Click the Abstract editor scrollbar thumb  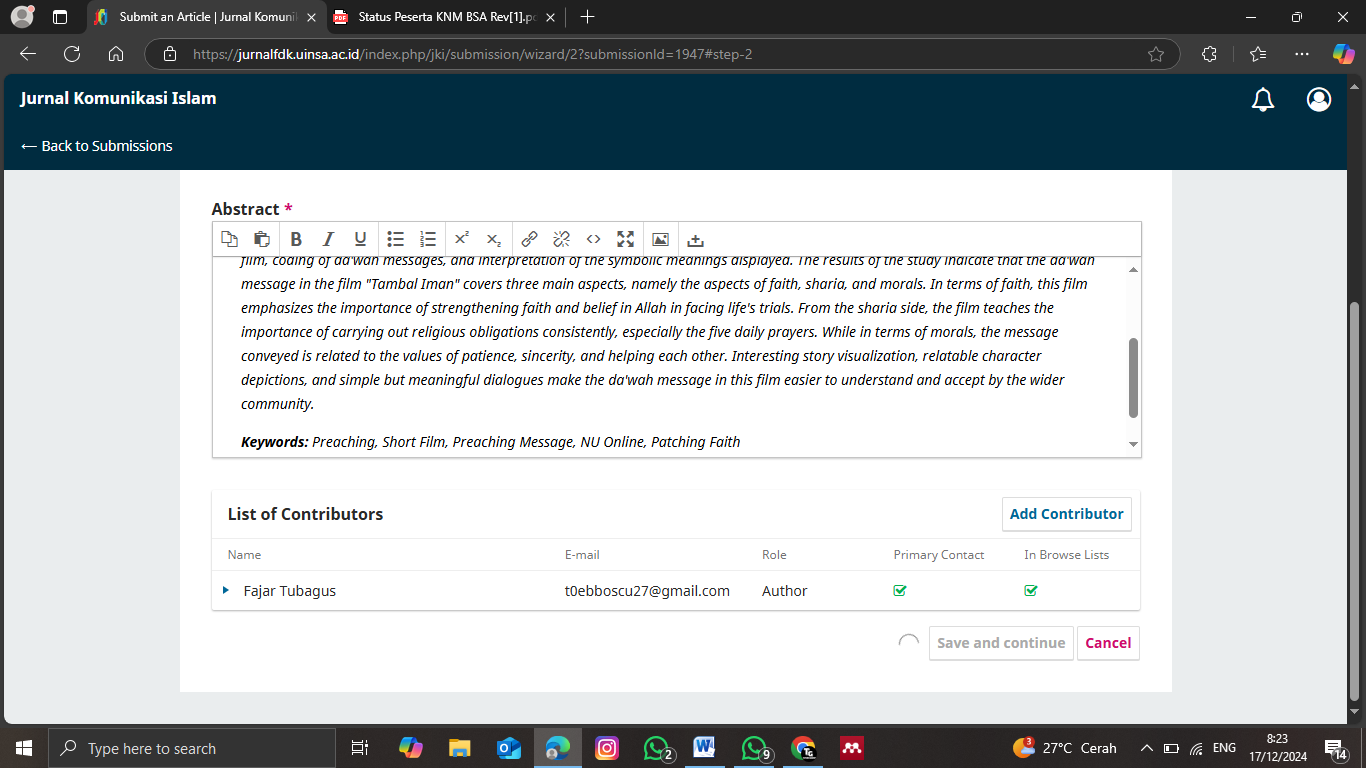click(1133, 377)
